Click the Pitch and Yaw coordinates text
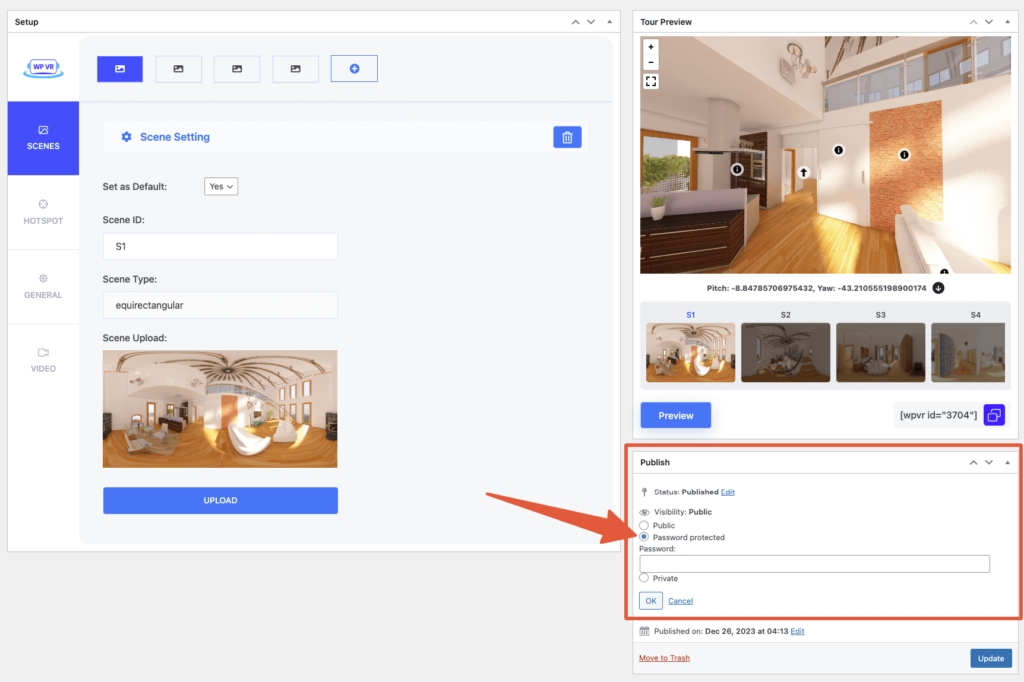Viewport: 1024px width, 682px height. point(816,288)
